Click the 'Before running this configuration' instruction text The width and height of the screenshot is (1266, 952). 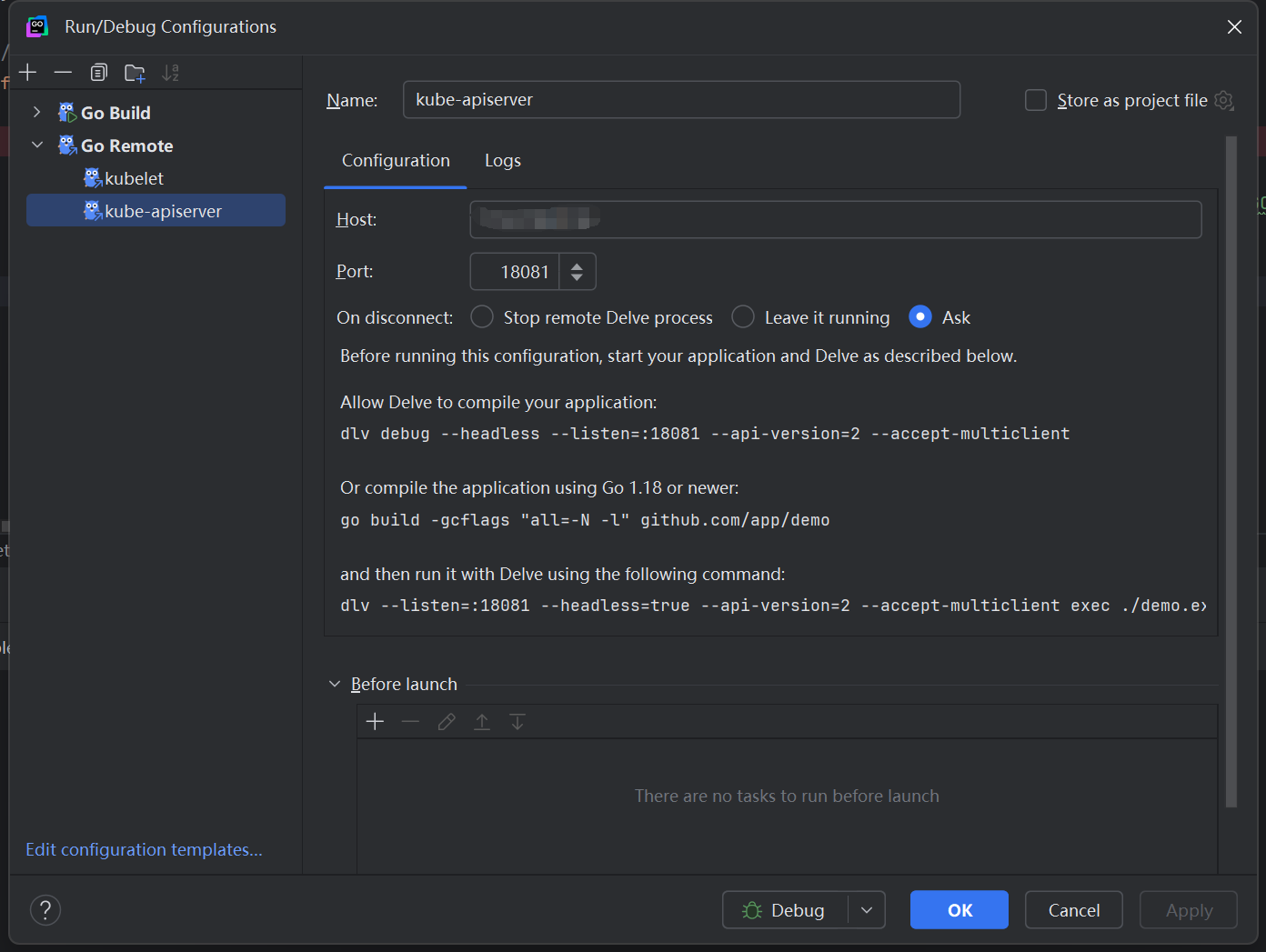pyautogui.click(x=678, y=356)
